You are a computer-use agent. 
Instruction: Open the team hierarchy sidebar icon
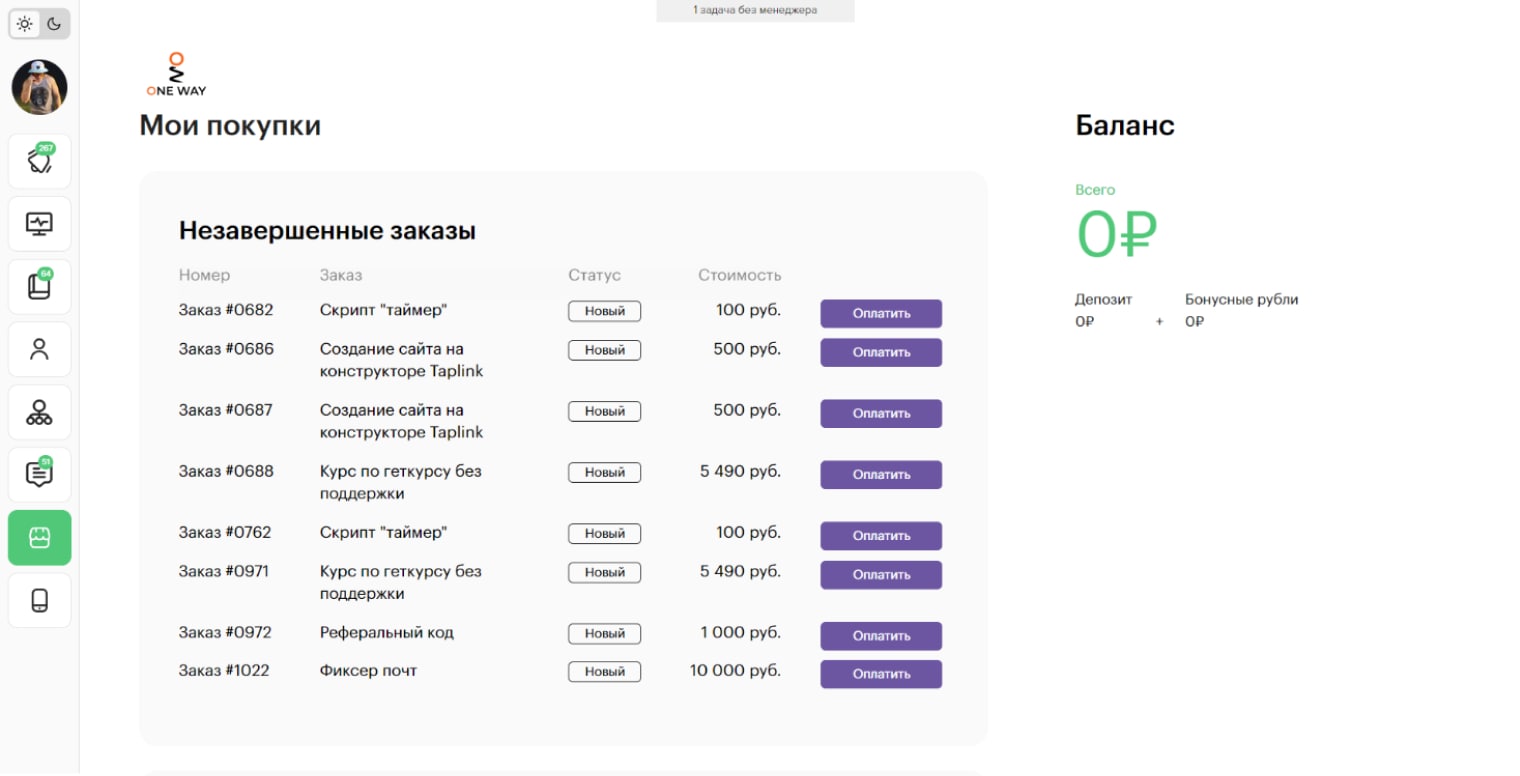[39, 412]
